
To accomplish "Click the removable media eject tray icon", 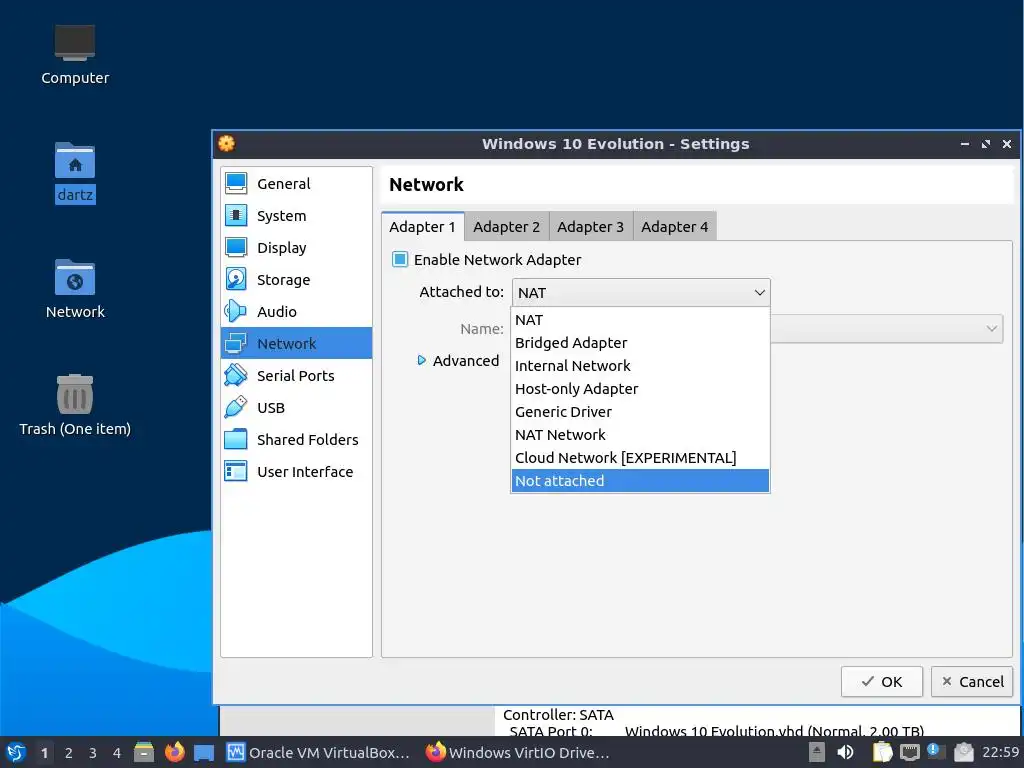I will point(816,753).
